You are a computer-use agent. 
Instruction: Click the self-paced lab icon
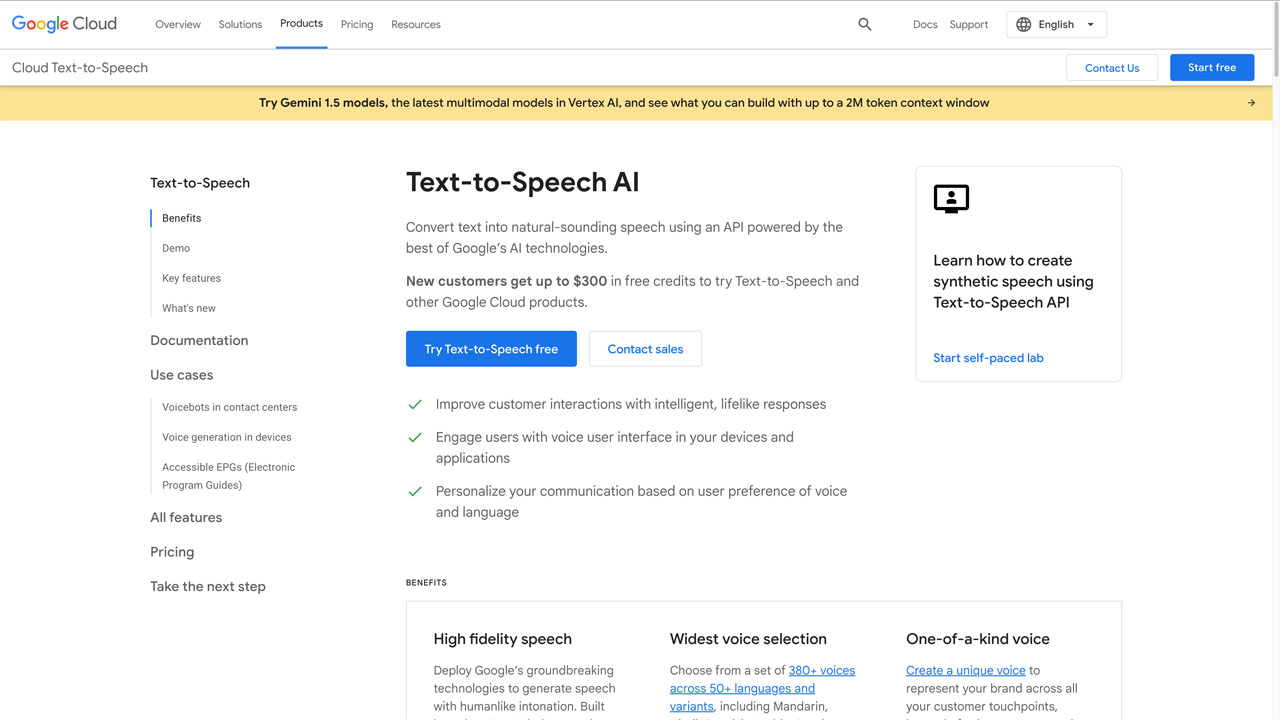pos(950,199)
